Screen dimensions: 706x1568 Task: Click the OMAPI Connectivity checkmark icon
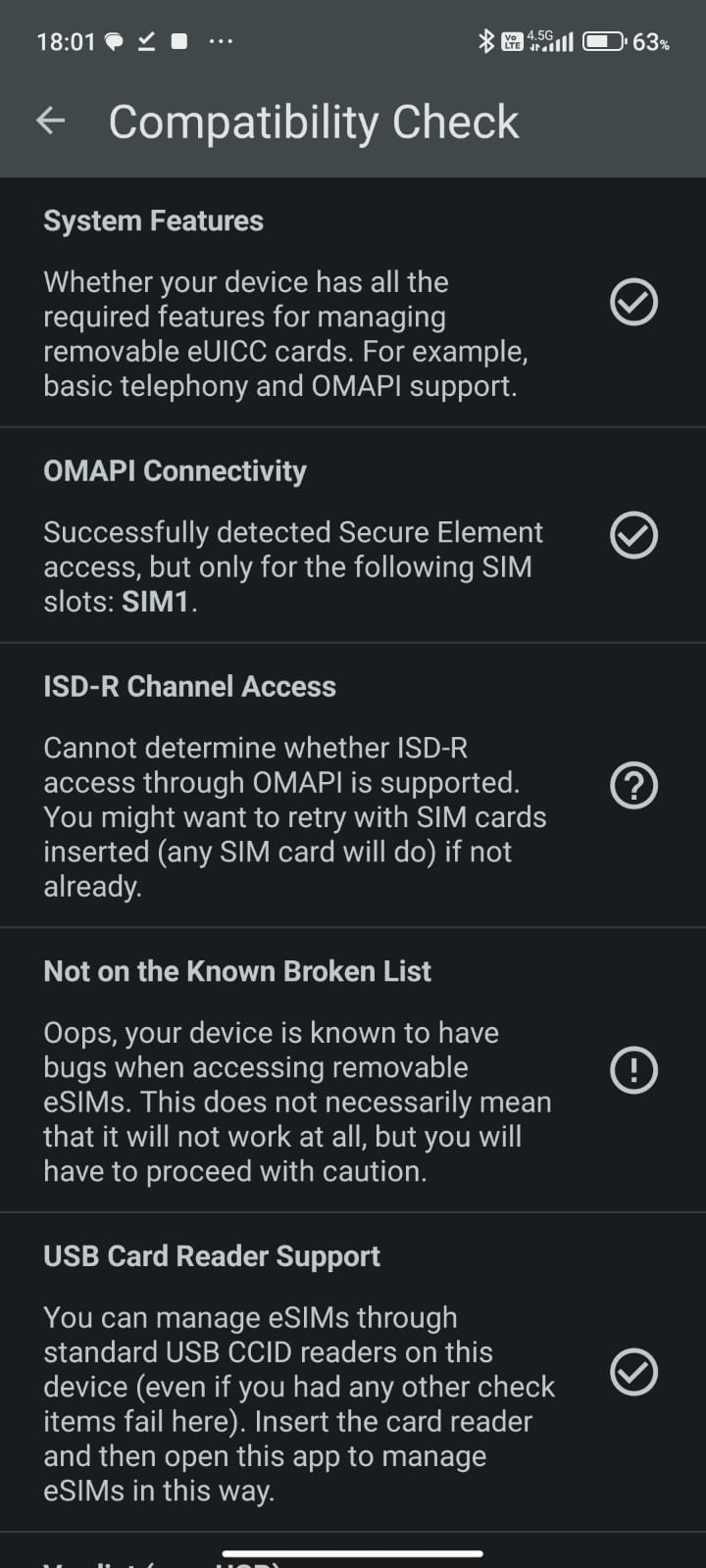point(633,535)
